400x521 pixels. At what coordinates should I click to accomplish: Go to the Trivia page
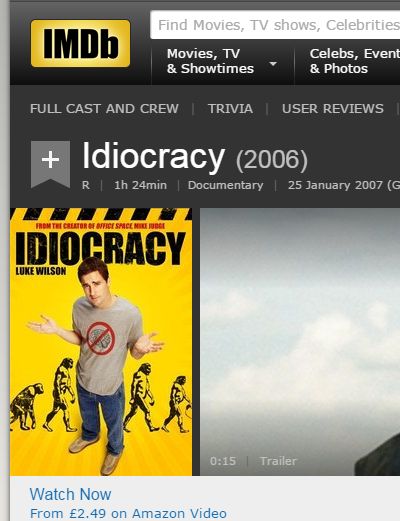point(230,109)
